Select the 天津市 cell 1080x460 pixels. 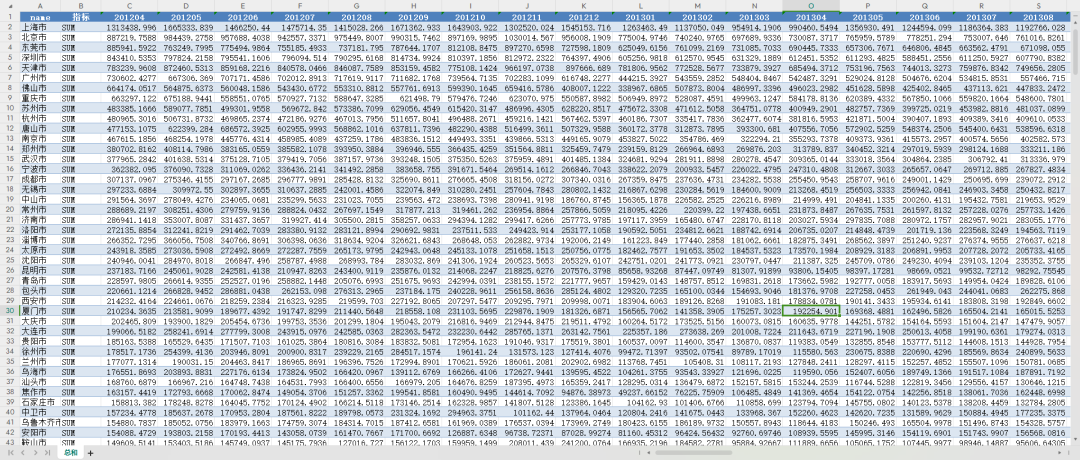(41, 67)
